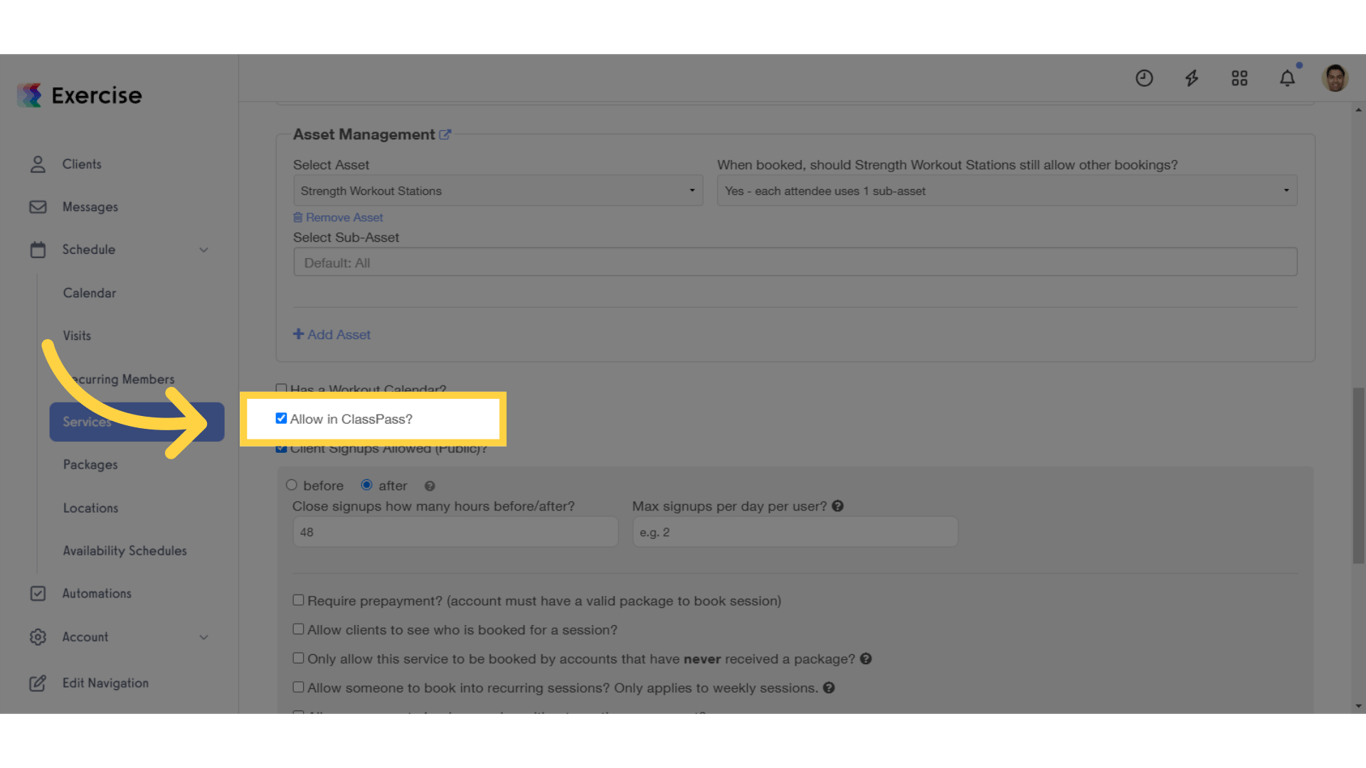
Task: Toggle Has a Workout Calendar checkbox
Action: pos(281,389)
